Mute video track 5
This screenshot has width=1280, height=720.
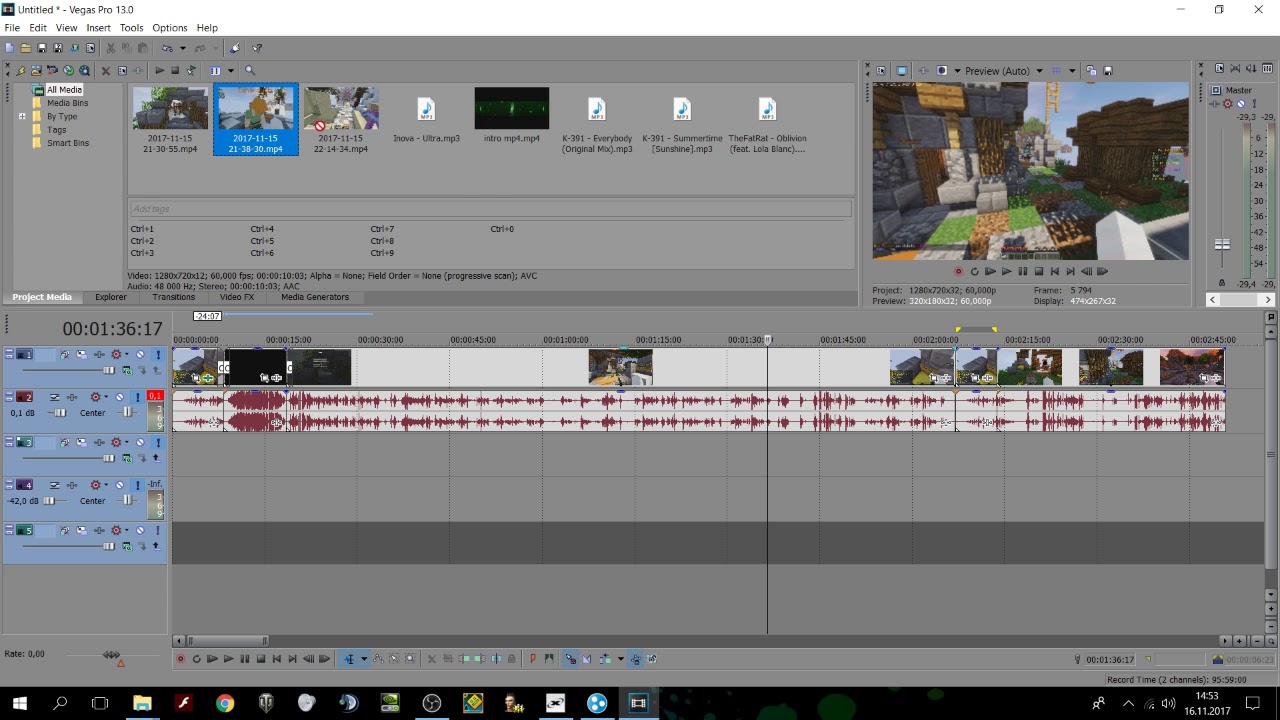coord(140,531)
